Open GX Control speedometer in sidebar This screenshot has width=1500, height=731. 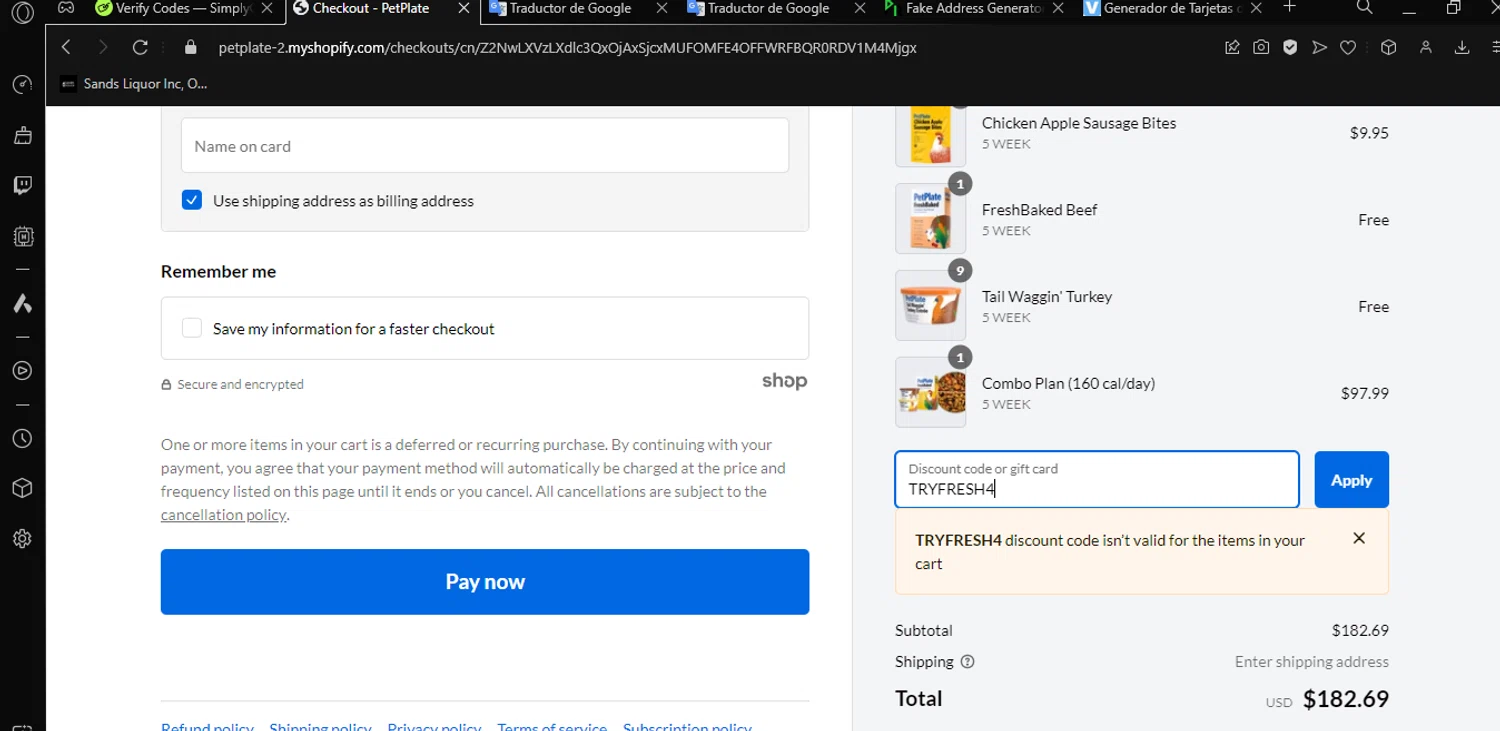coord(22,85)
